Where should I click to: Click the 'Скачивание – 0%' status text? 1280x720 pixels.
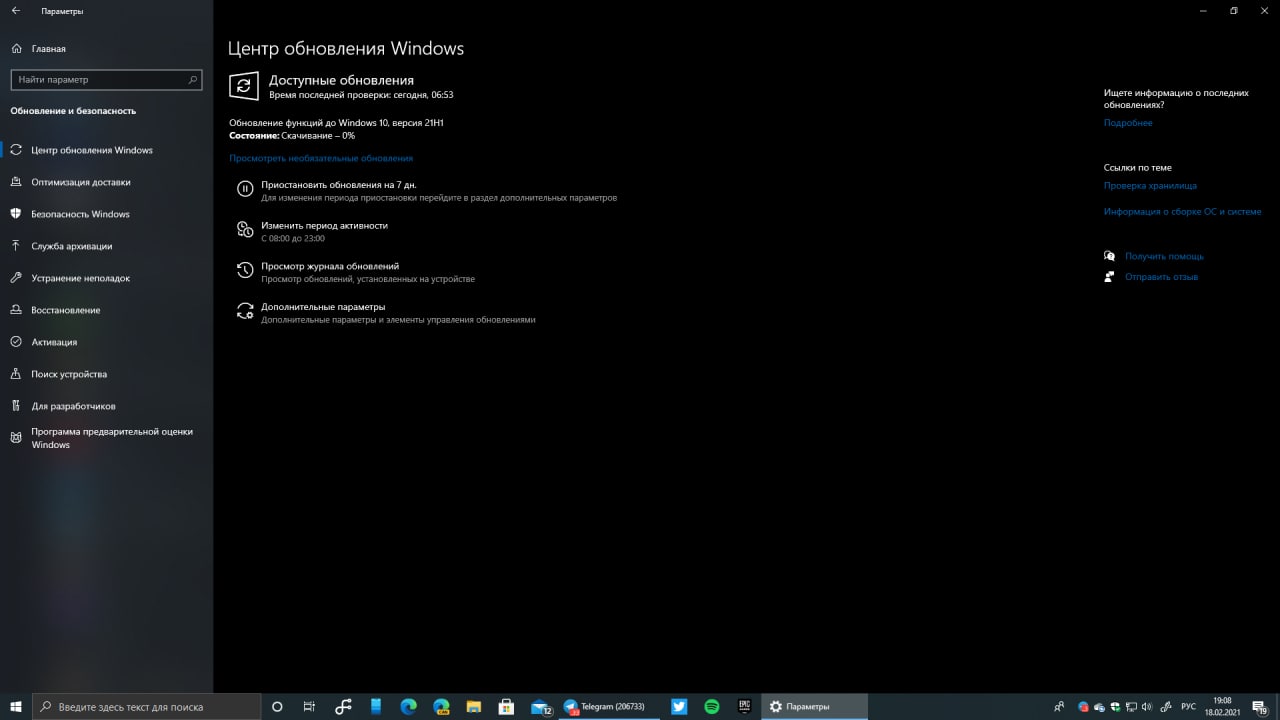tap(318, 135)
